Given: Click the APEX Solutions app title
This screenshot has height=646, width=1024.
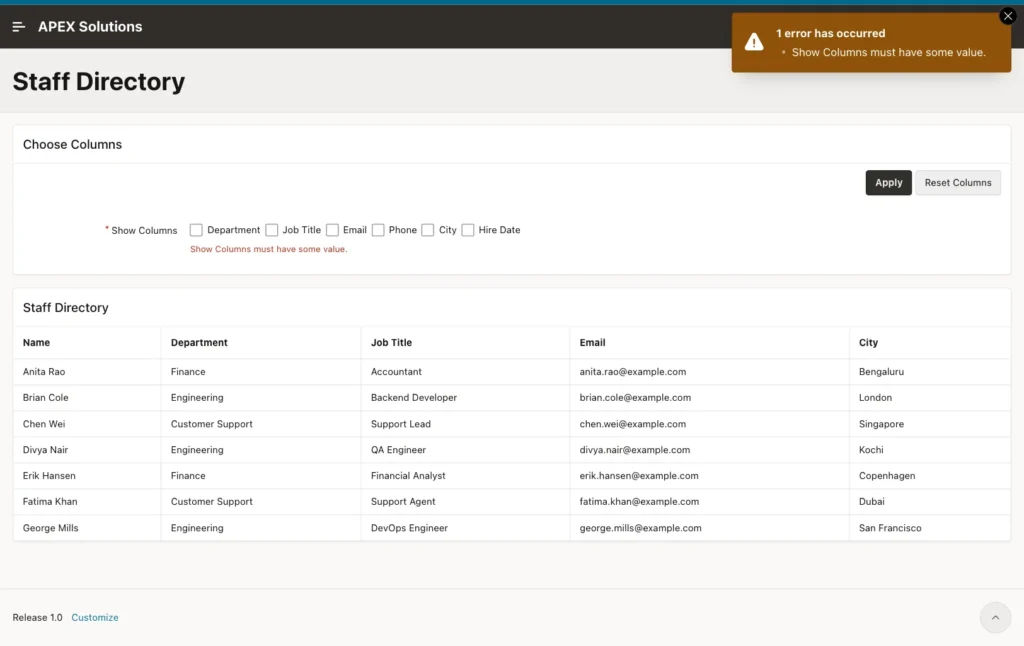Looking at the screenshot, I should pos(90,27).
